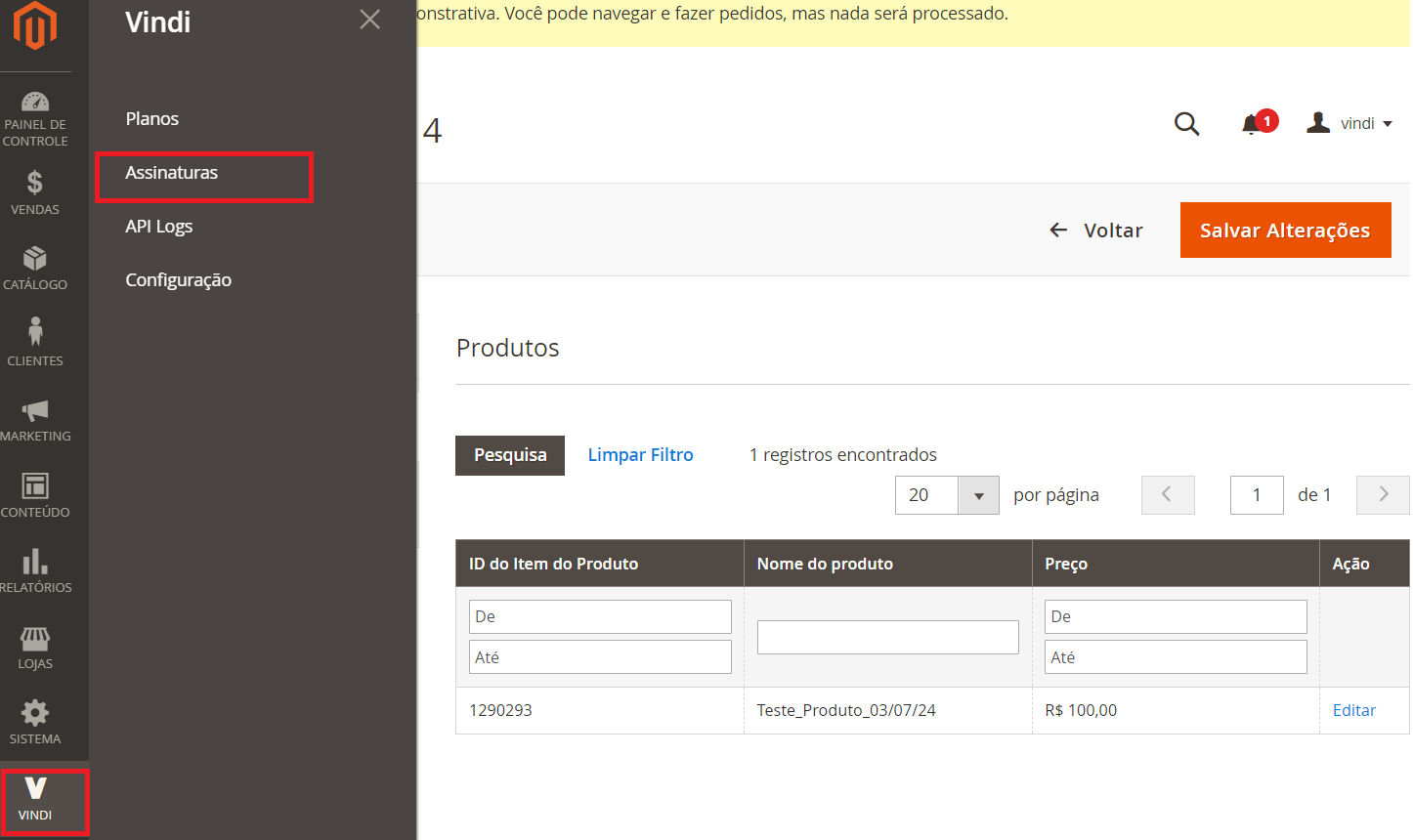This screenshot has width=1413, height=840.
Task: Open the Relatórios bar chart section
Action: pos(35,570)
